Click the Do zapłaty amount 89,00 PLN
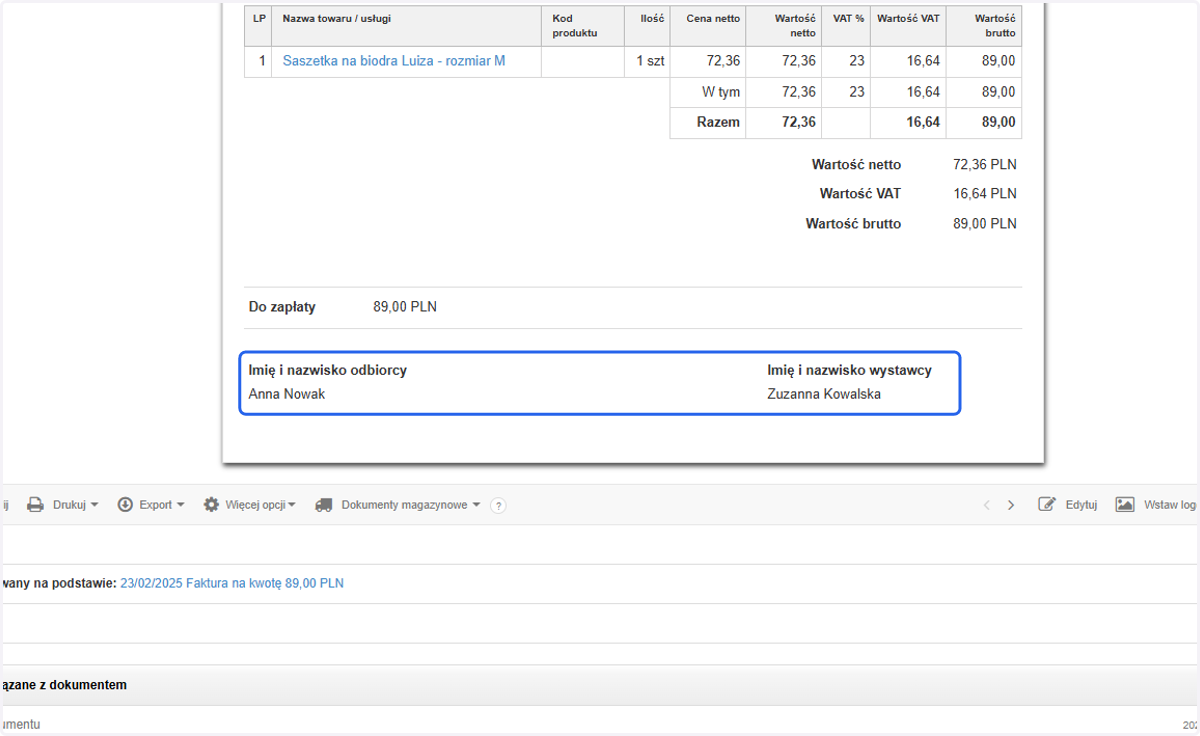The width and height of the screenshot is (1200, 736). [405, 307]
